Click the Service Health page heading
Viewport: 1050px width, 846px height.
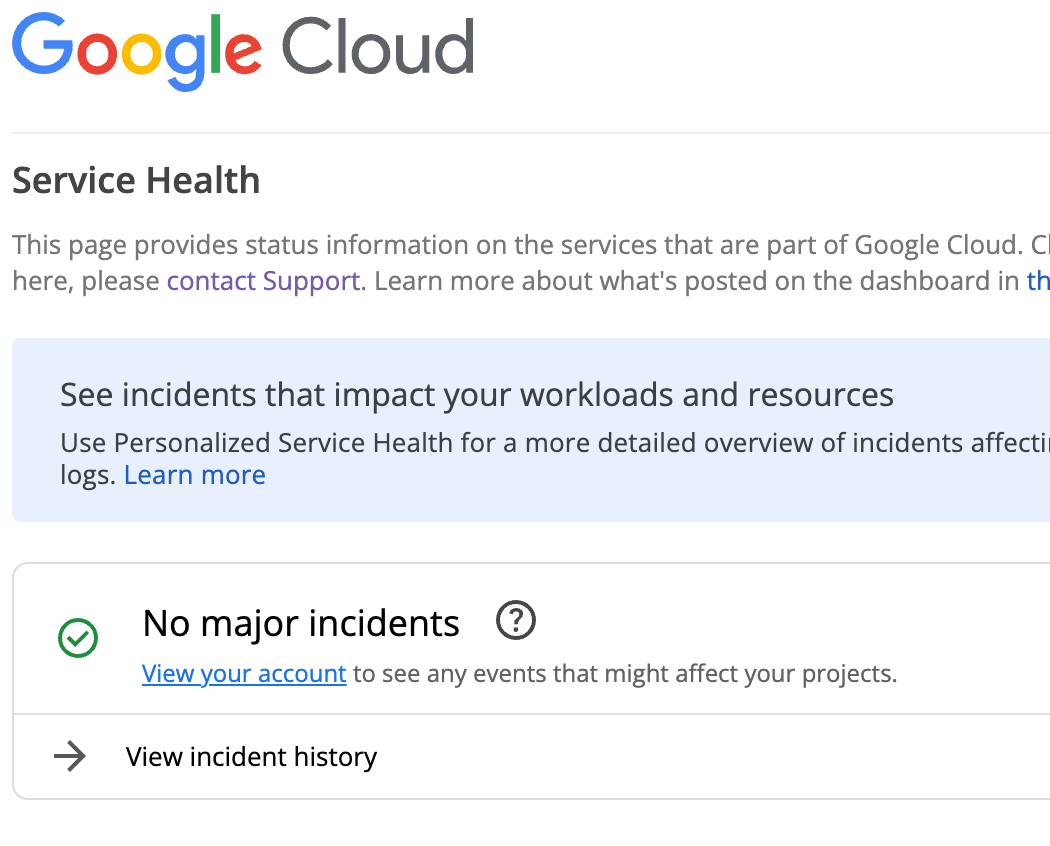tap(136, 181)
